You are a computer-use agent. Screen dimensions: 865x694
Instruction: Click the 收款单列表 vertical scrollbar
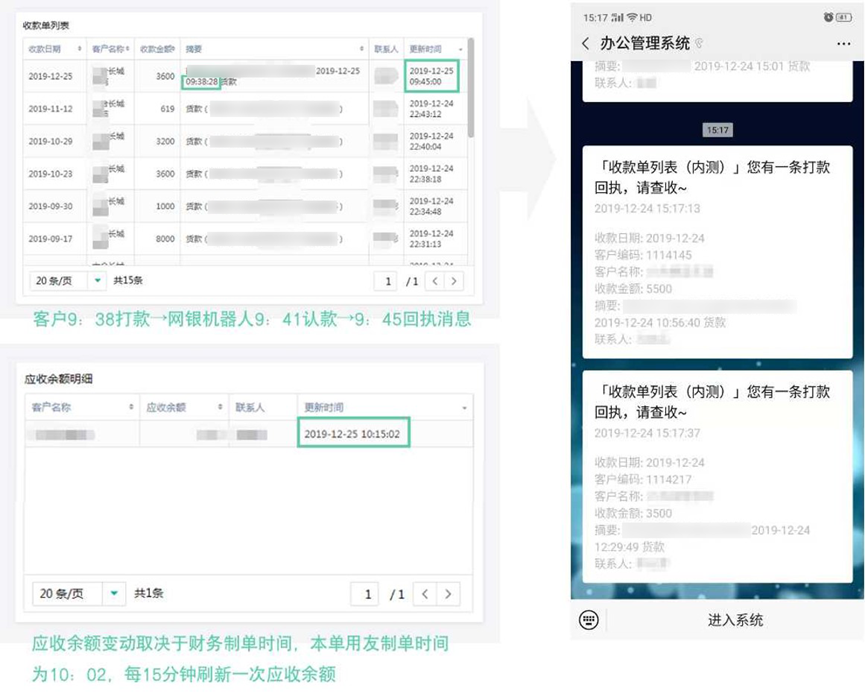tap(471, 87)
